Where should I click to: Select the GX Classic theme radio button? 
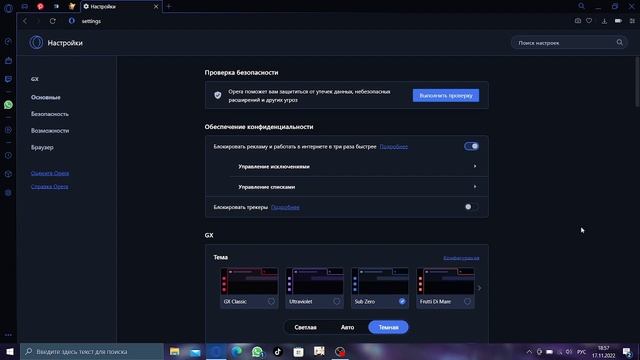click(x=271, y=301)
